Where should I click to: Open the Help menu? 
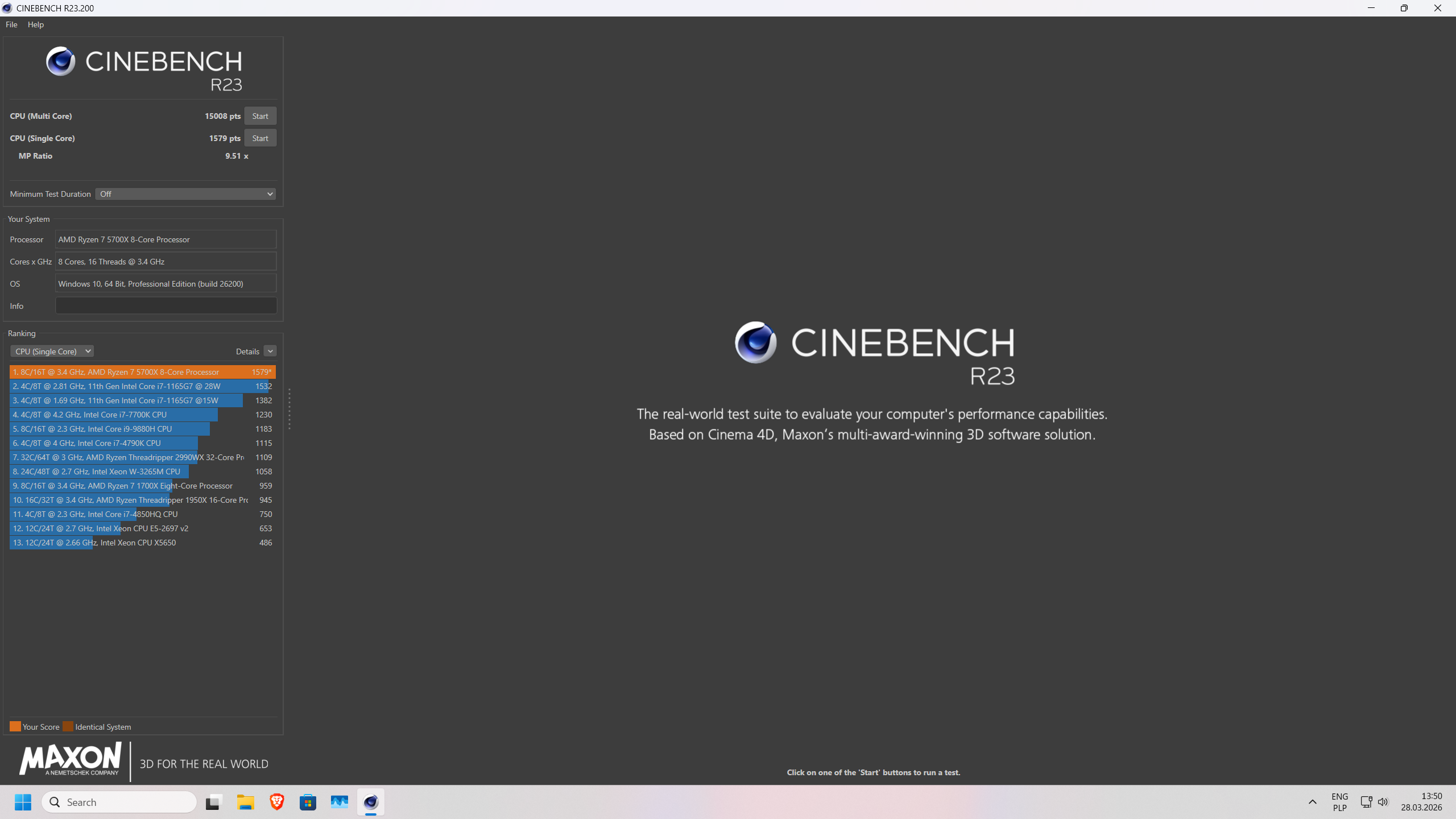(35, 24)
